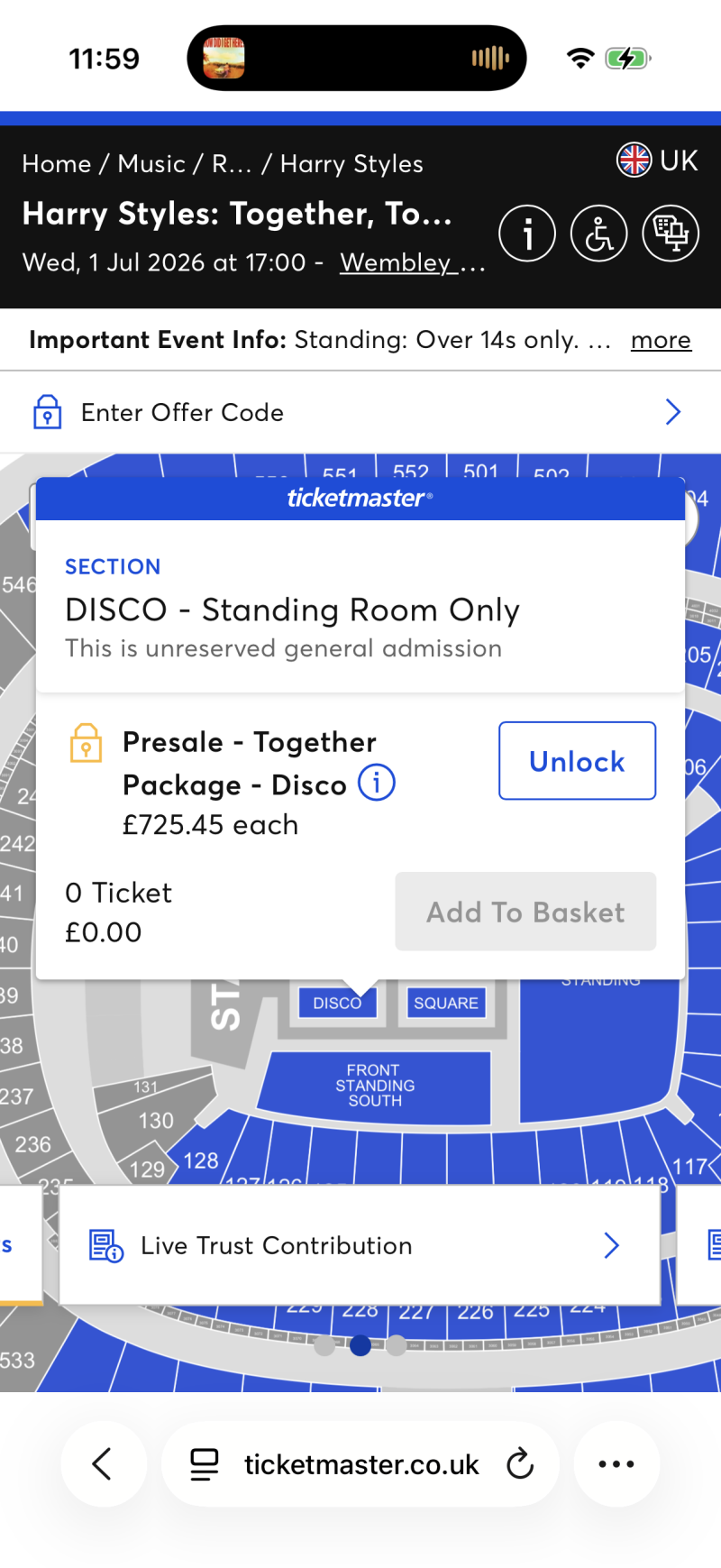Screen dimensions: 721x1568
Task: Open the browser three-dots menu
Action: tap(616, 1463)
